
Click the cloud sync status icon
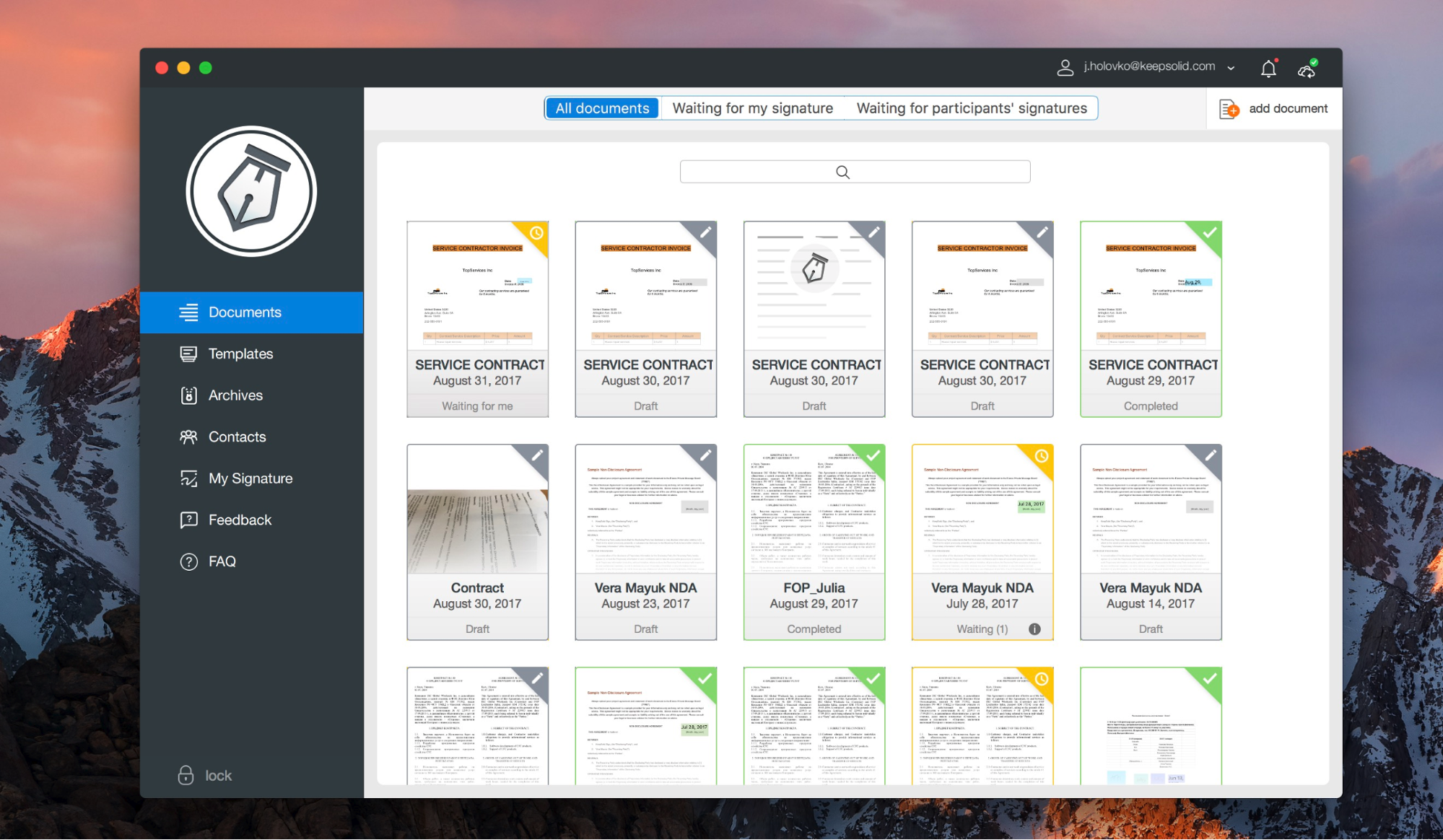click(1307, 69)
